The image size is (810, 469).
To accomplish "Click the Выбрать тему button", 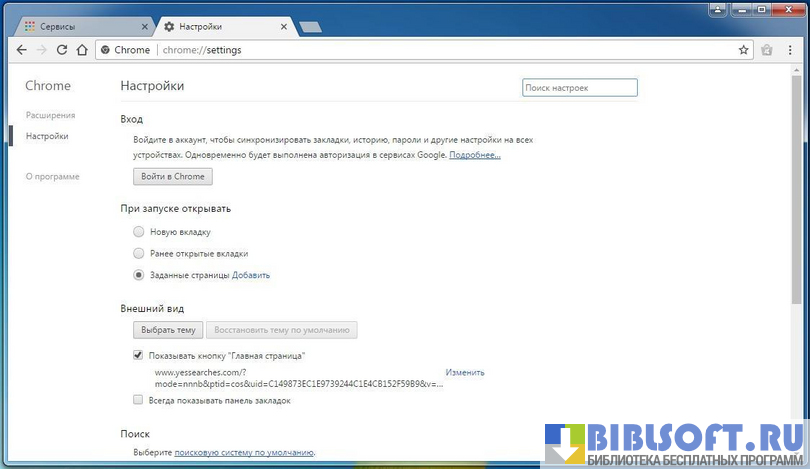I will tap(168, 330).
